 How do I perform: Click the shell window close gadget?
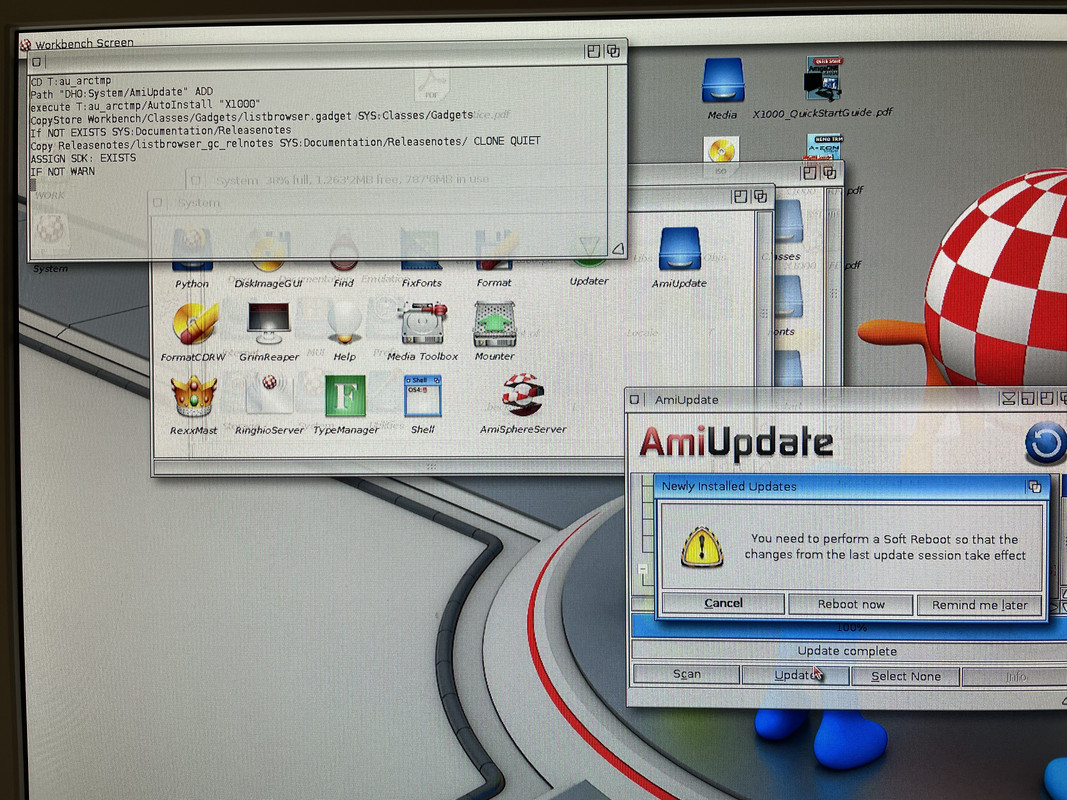point(37,62)
